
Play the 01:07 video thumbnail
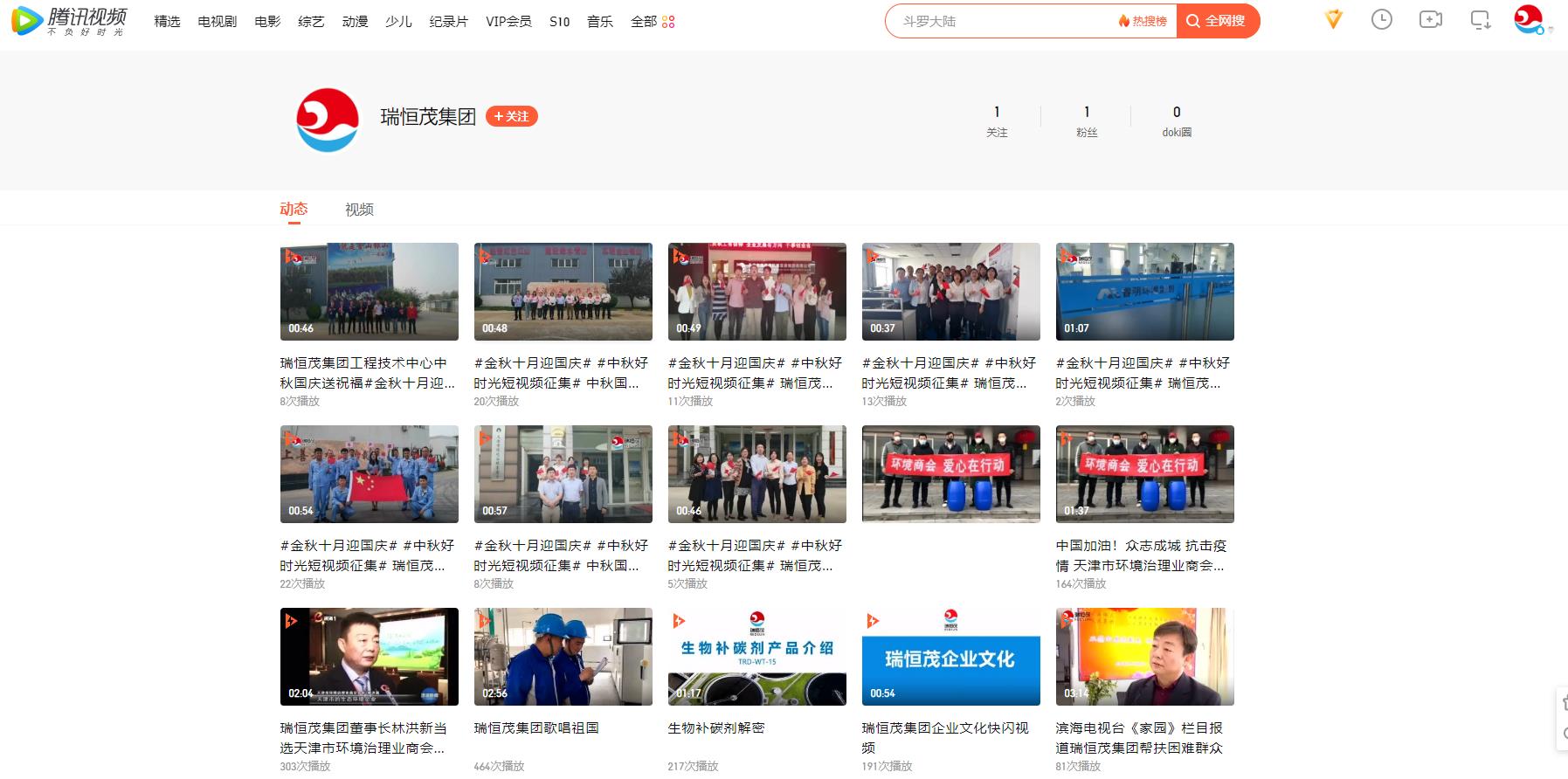[1144, 292]
